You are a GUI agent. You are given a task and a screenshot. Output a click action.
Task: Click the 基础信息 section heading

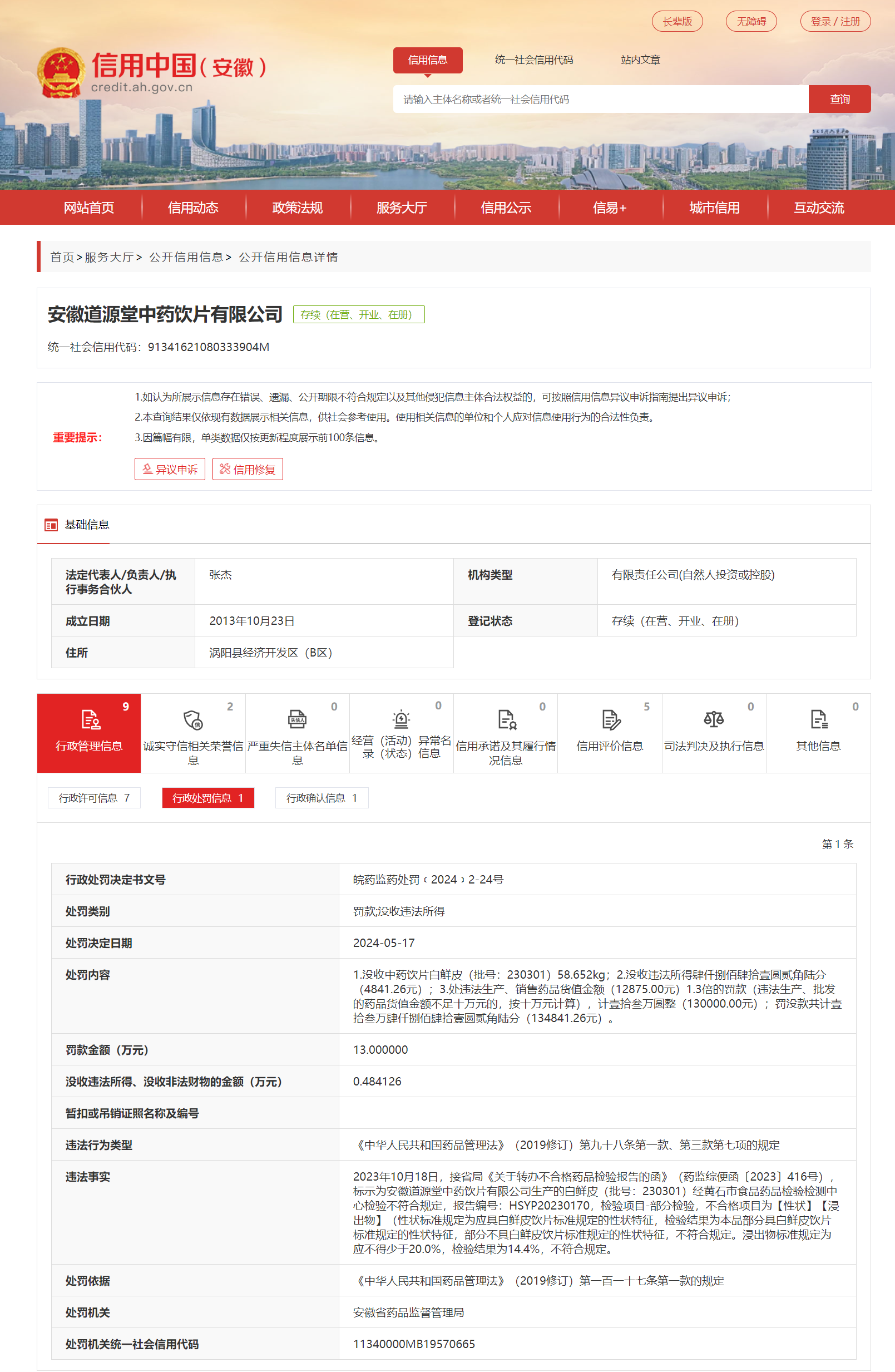tap(87, 525)
